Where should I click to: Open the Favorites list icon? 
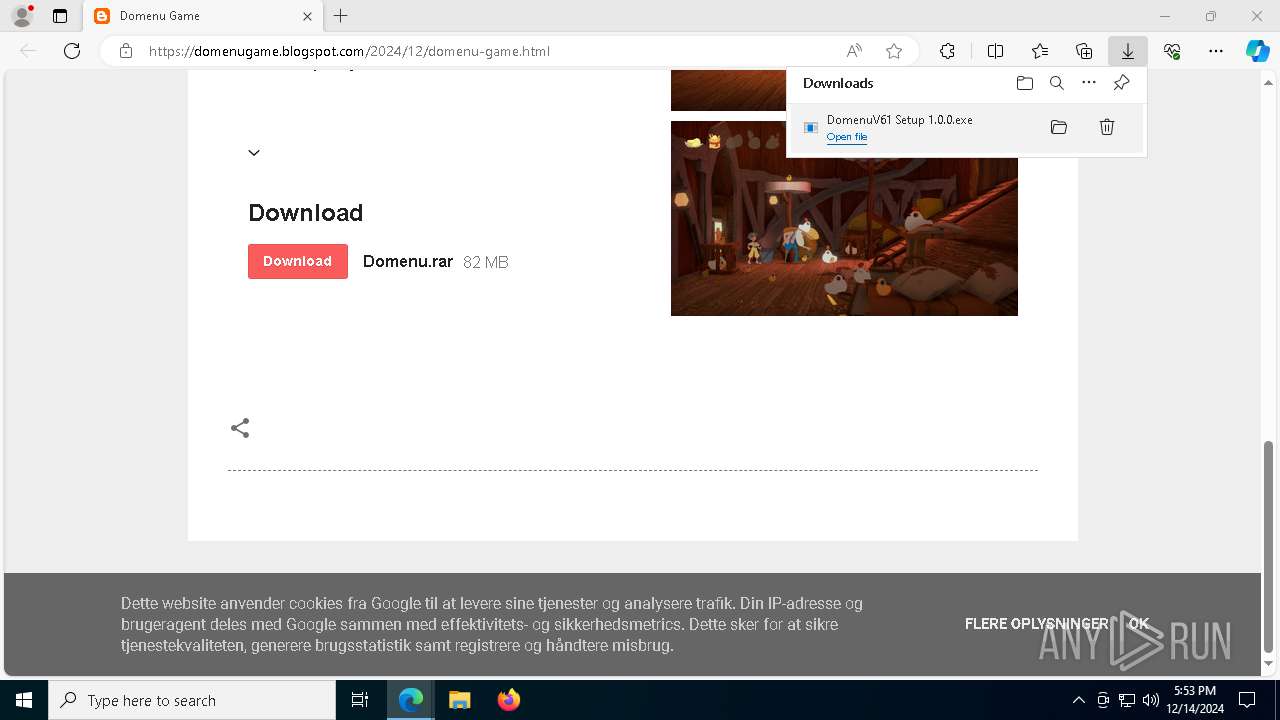click(x=1040, y=51)
